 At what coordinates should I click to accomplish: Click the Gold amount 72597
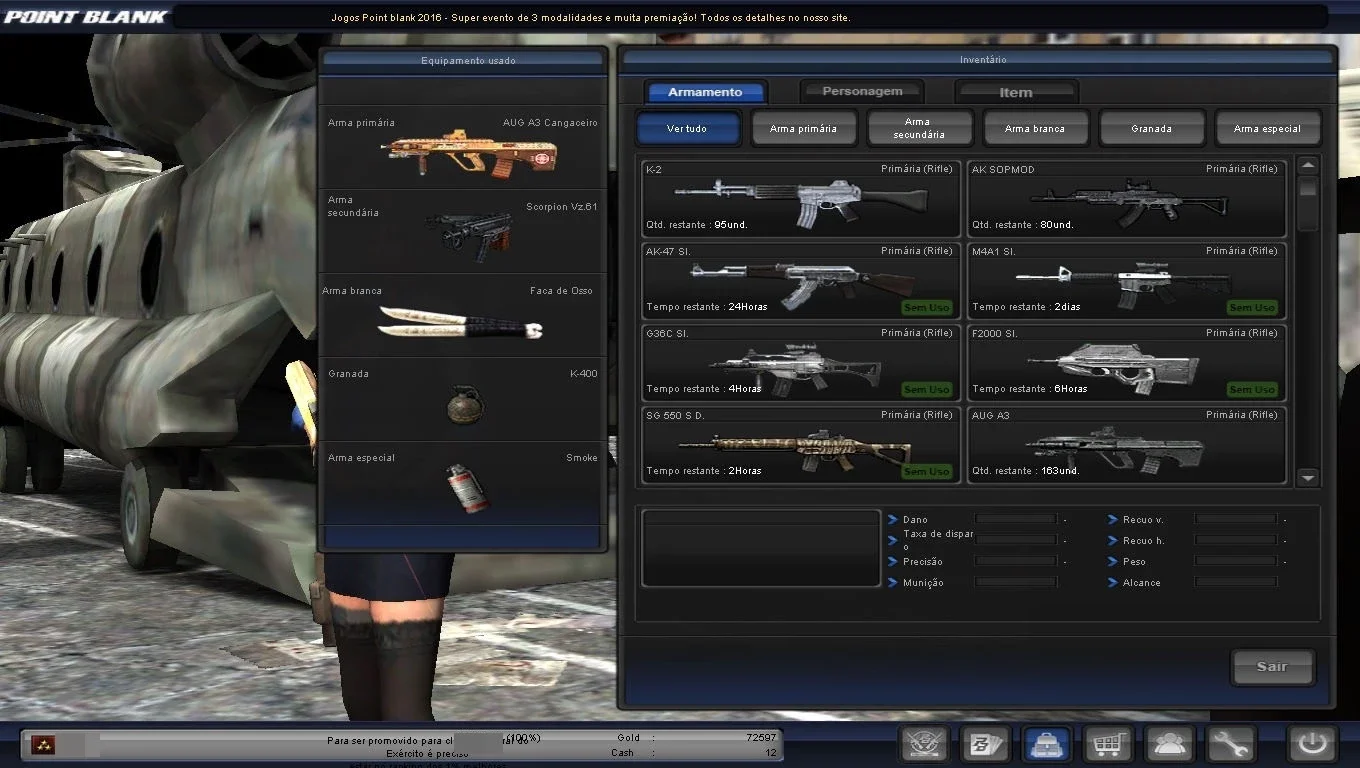760,738
